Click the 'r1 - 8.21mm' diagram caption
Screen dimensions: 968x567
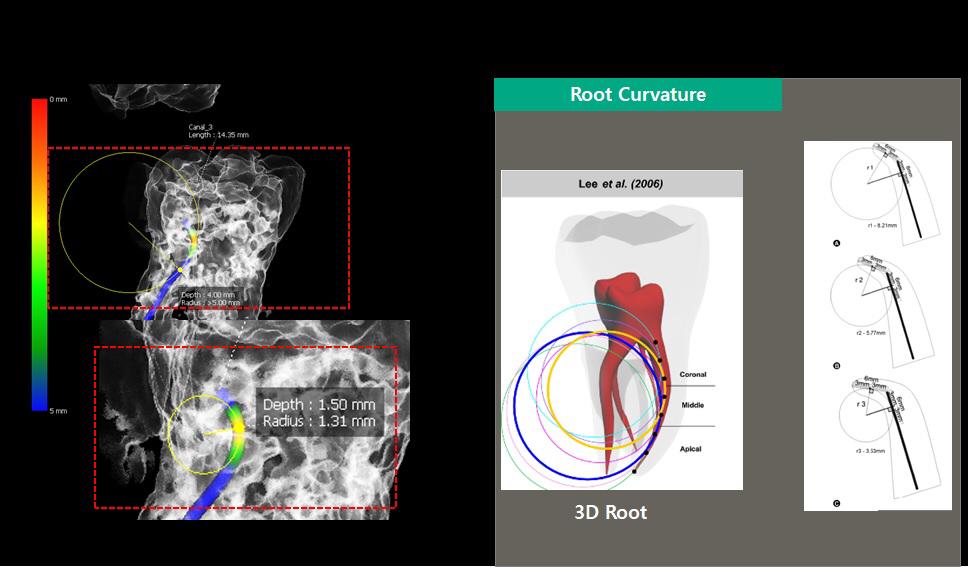[x=883, y=226]
